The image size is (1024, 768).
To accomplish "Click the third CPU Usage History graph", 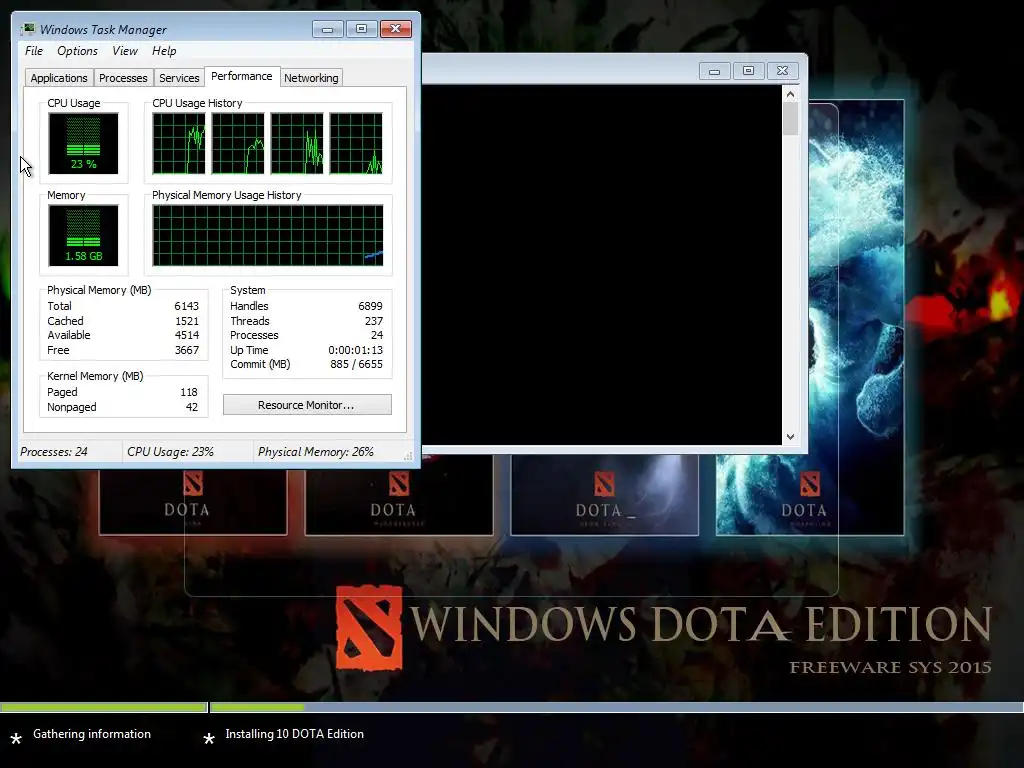I will (297, 144).
